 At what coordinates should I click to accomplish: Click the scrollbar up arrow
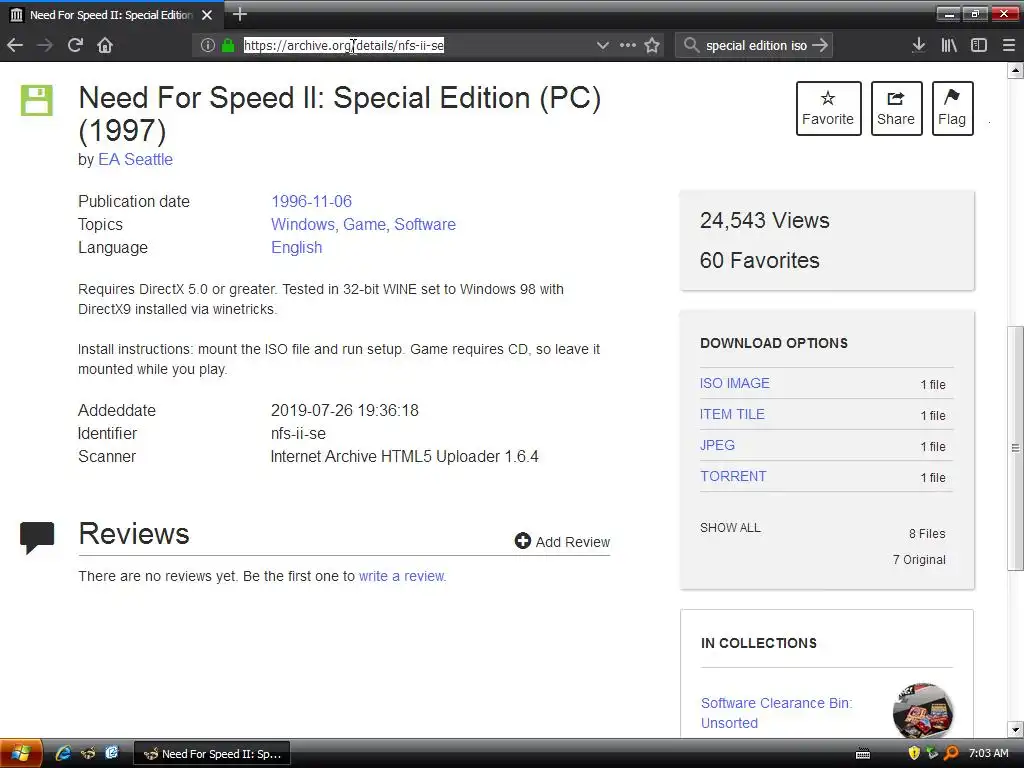point(1015,70)
